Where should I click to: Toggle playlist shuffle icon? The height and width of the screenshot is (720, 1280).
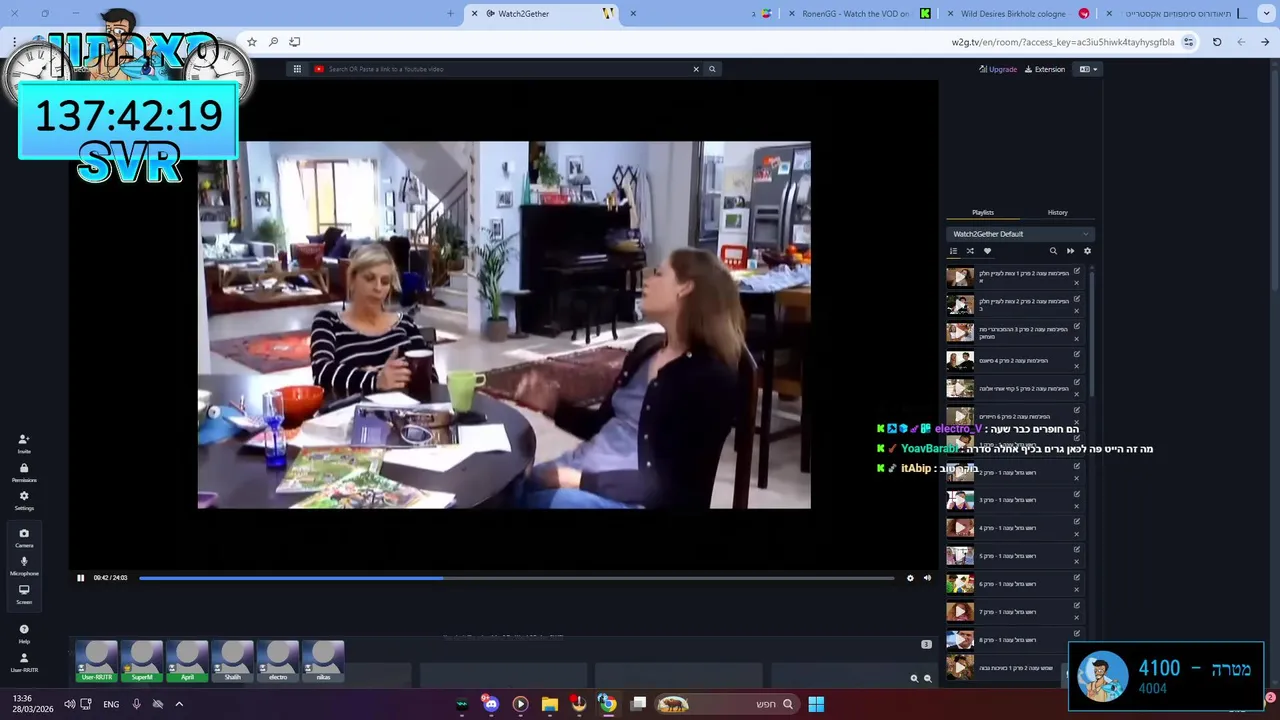(x=970, y=251)
